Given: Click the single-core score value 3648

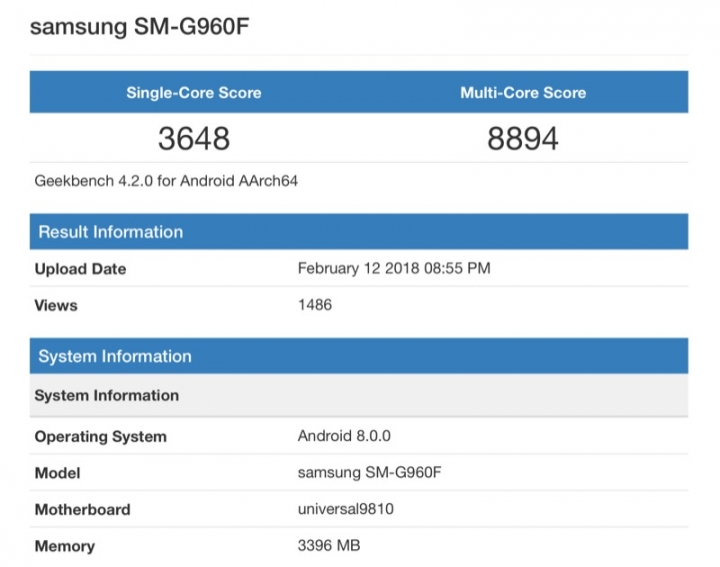Looking at the screenshot, I should coord(193,138).
